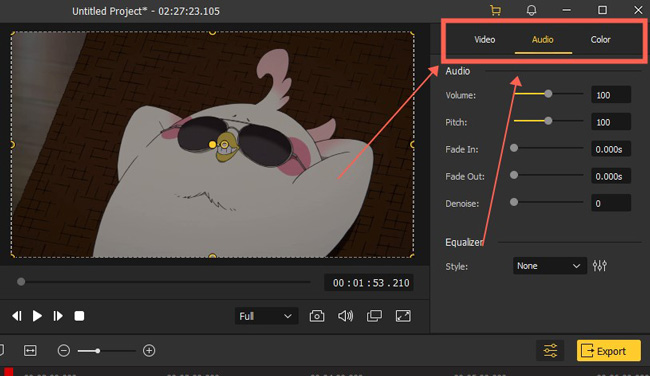
Task: Take a snapshot with camera icon
Action: 317,316
